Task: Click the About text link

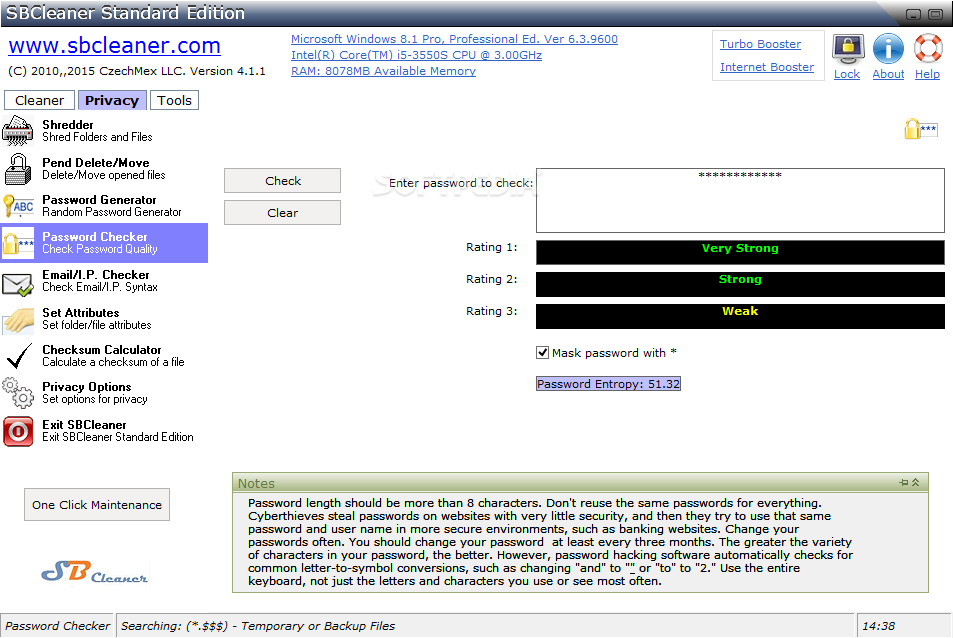Action: point(888,74)
